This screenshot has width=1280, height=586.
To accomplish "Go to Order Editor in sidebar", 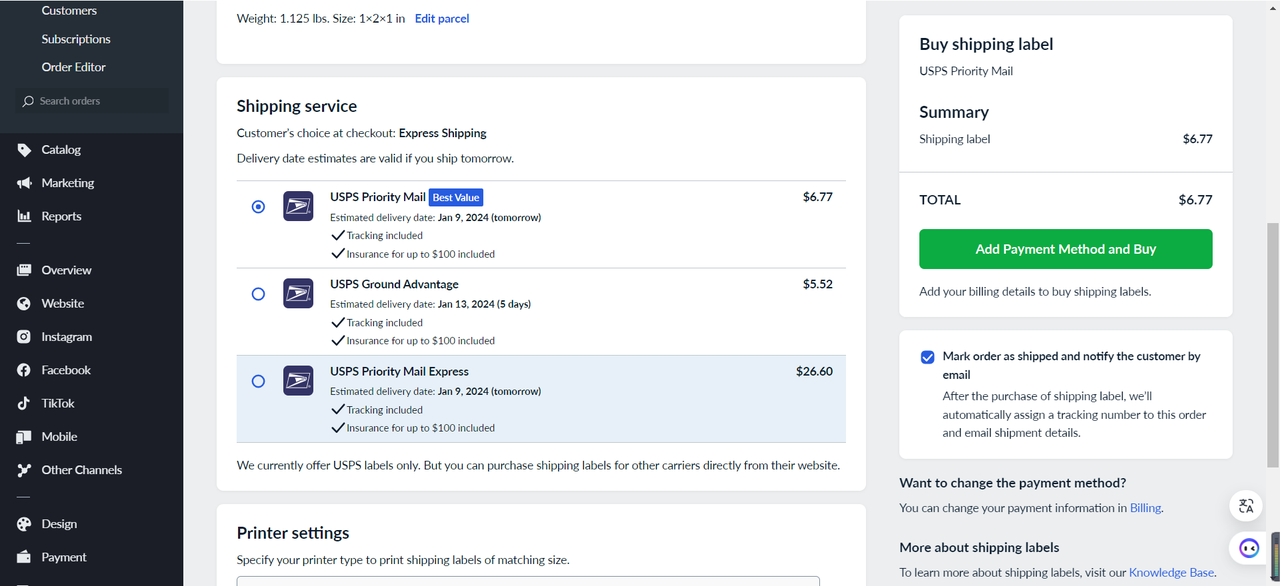I will [73, 67].
